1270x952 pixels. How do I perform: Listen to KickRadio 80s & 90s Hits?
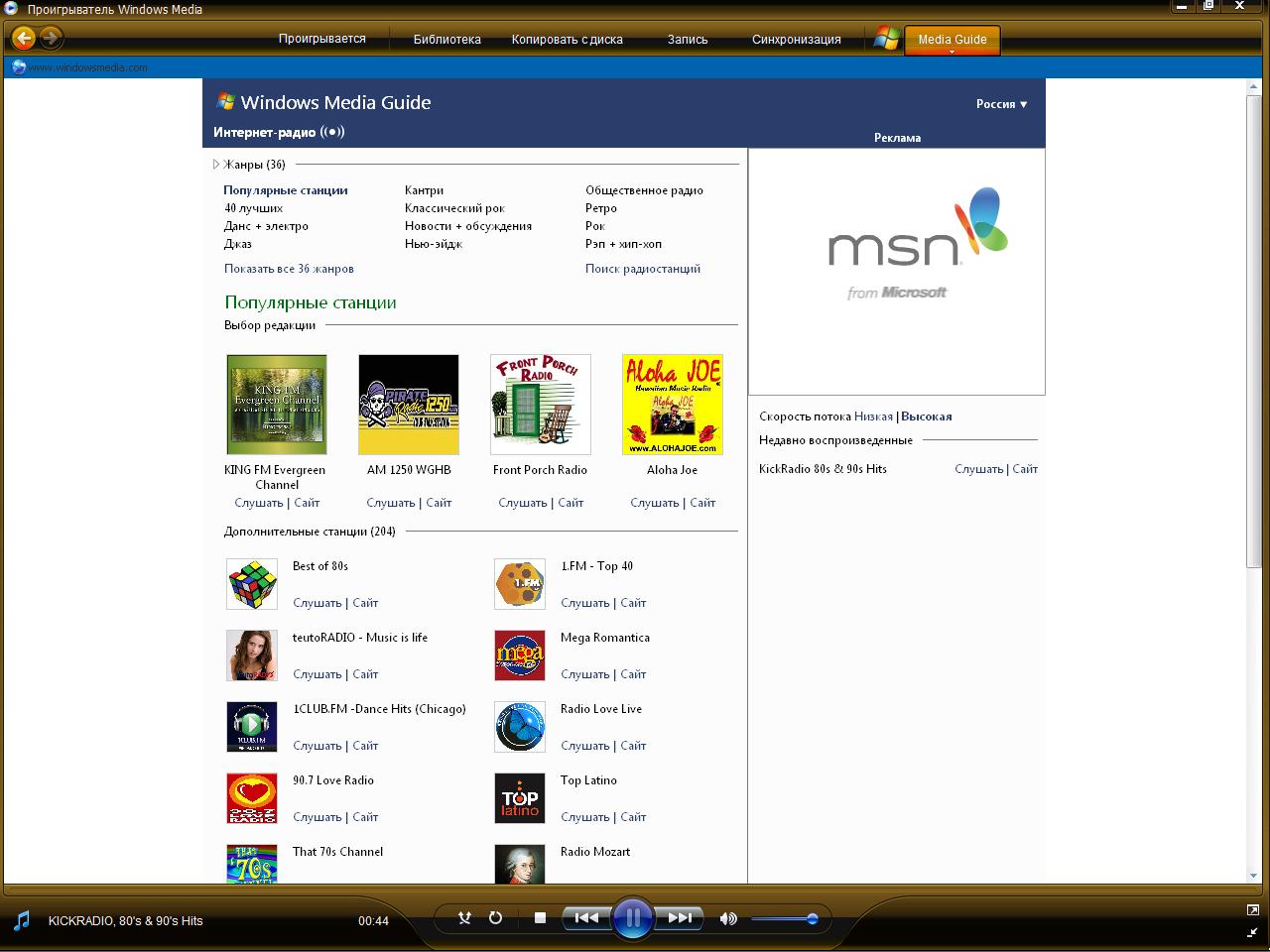tap(979, 469)
